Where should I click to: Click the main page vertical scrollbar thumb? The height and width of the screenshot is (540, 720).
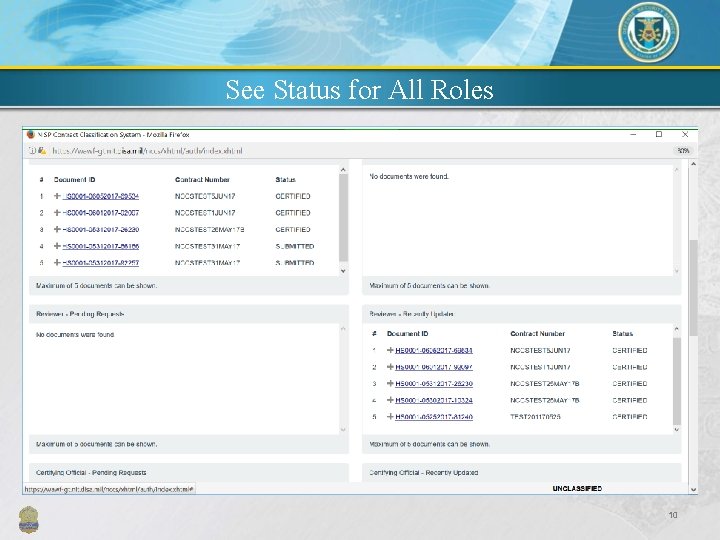coord(693,288)
